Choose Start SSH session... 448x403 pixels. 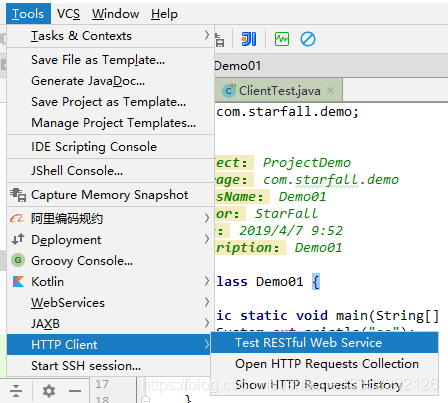tap(110, 366)
